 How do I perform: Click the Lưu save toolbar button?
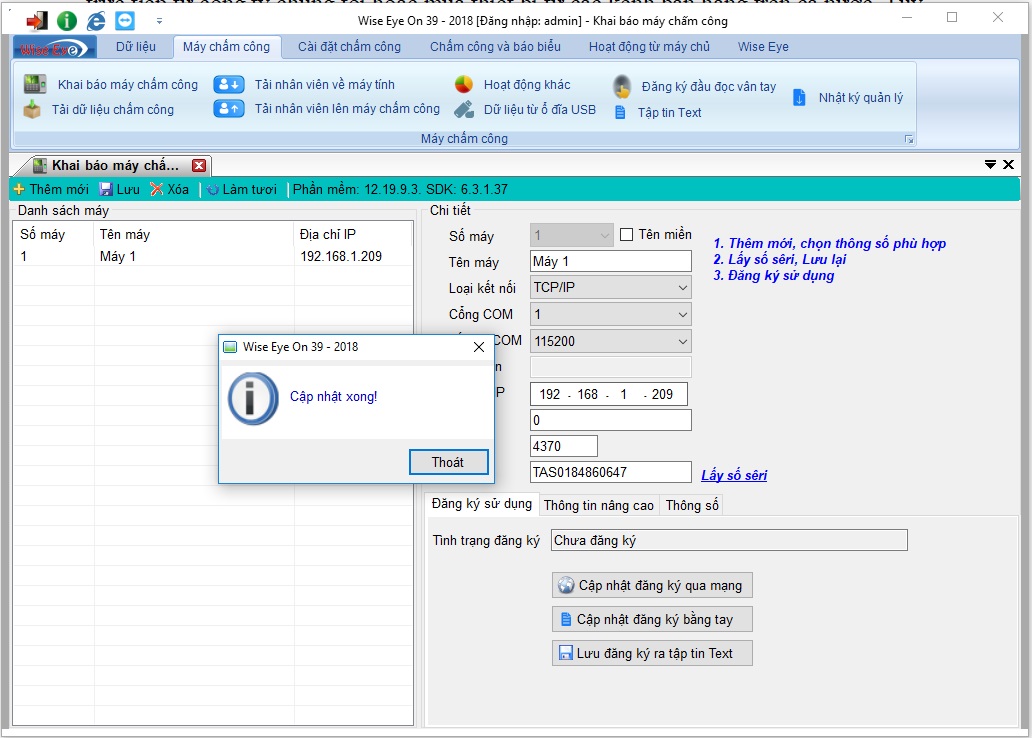pyautogui.click(x=119, y=189)
